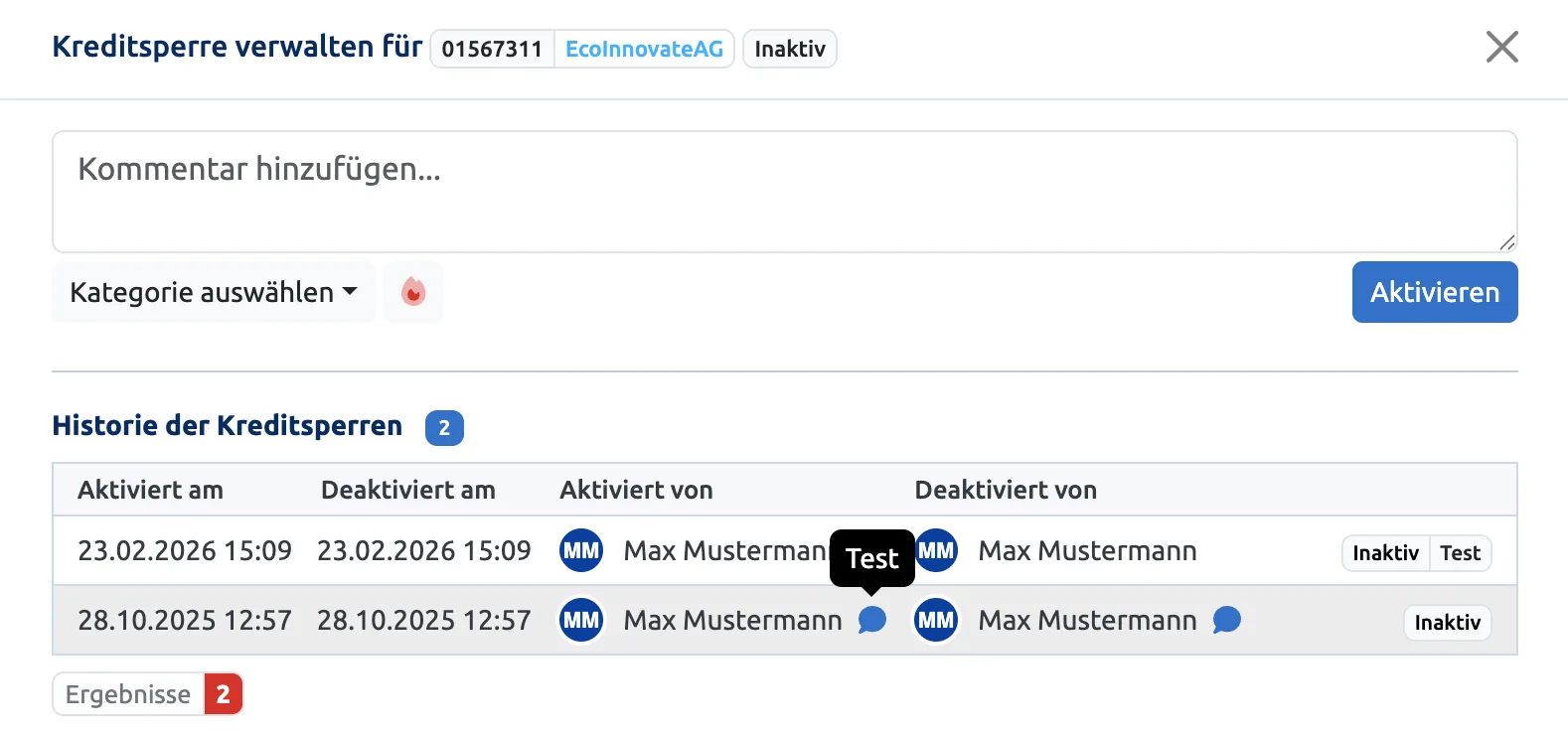
Task: Click the customer number 01567311 badge
Action: pos(493,49)
